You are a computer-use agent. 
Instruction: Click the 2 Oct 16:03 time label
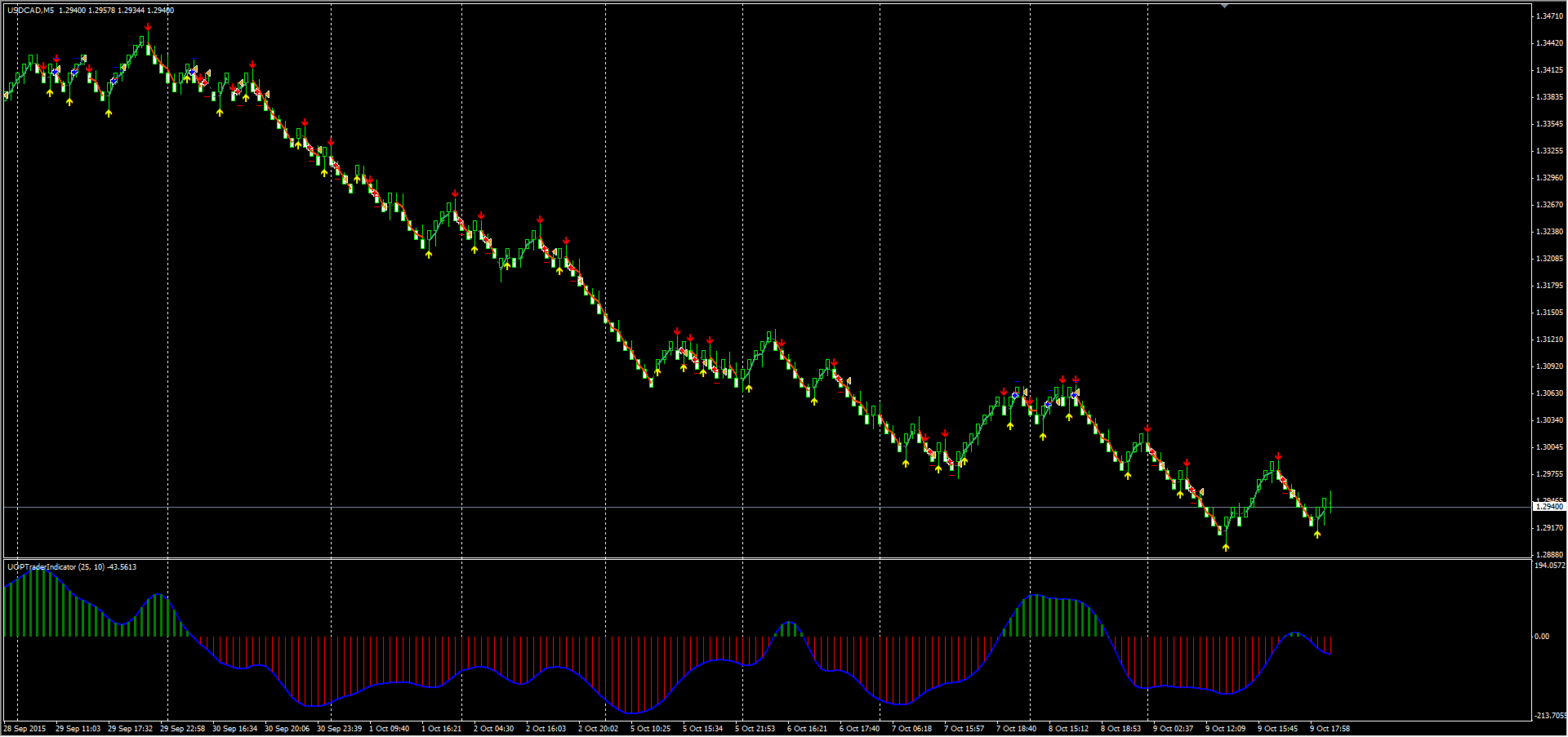click(x=546, y=729)
